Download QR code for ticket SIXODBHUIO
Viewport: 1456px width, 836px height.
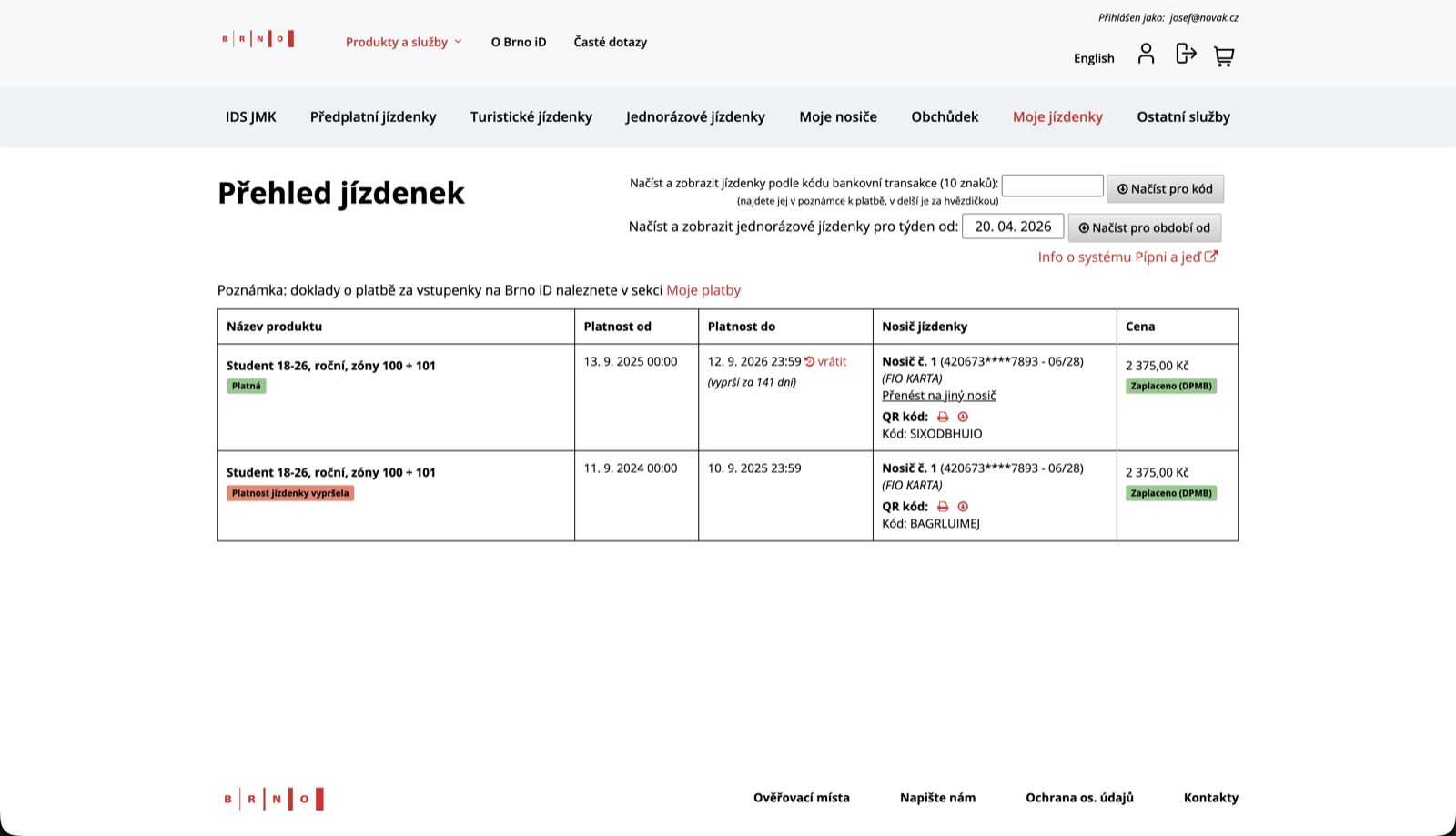(963, 417)
